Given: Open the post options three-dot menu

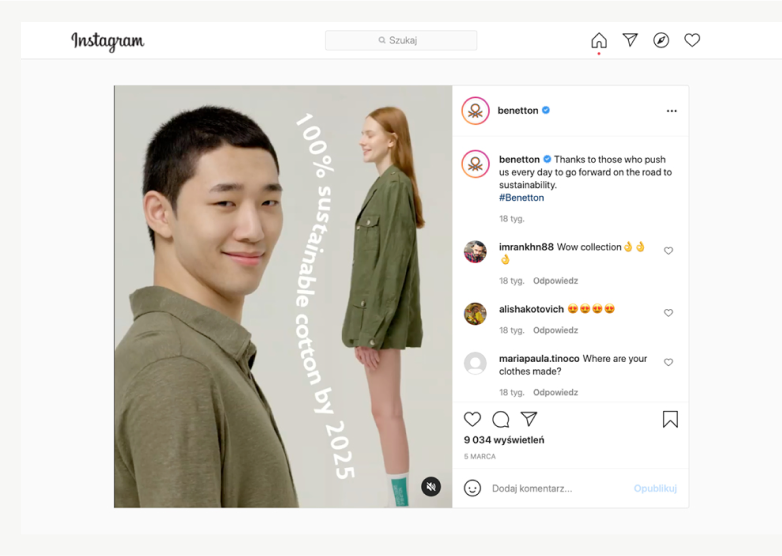Looking at the screenshot, I should click(672, 111).
